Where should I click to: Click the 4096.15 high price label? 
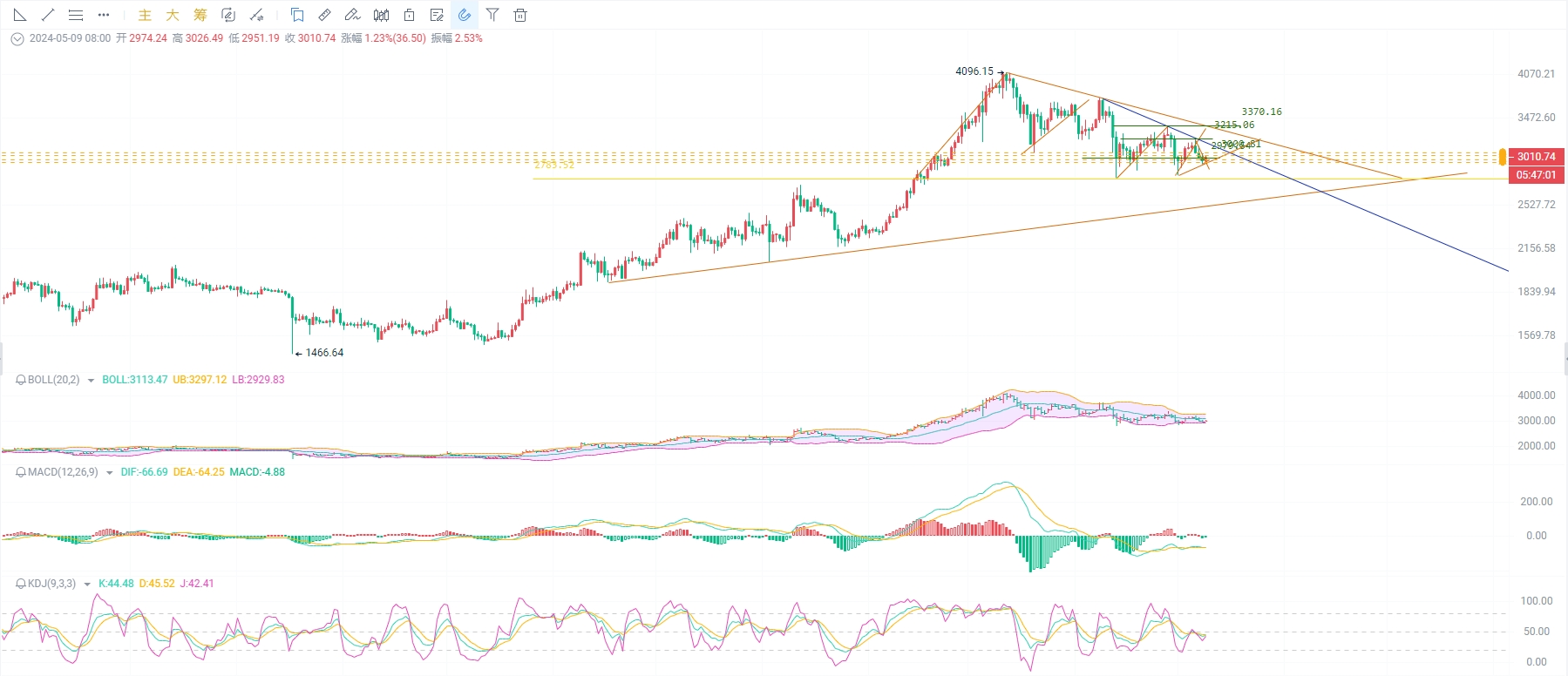[x=974, y=71]
